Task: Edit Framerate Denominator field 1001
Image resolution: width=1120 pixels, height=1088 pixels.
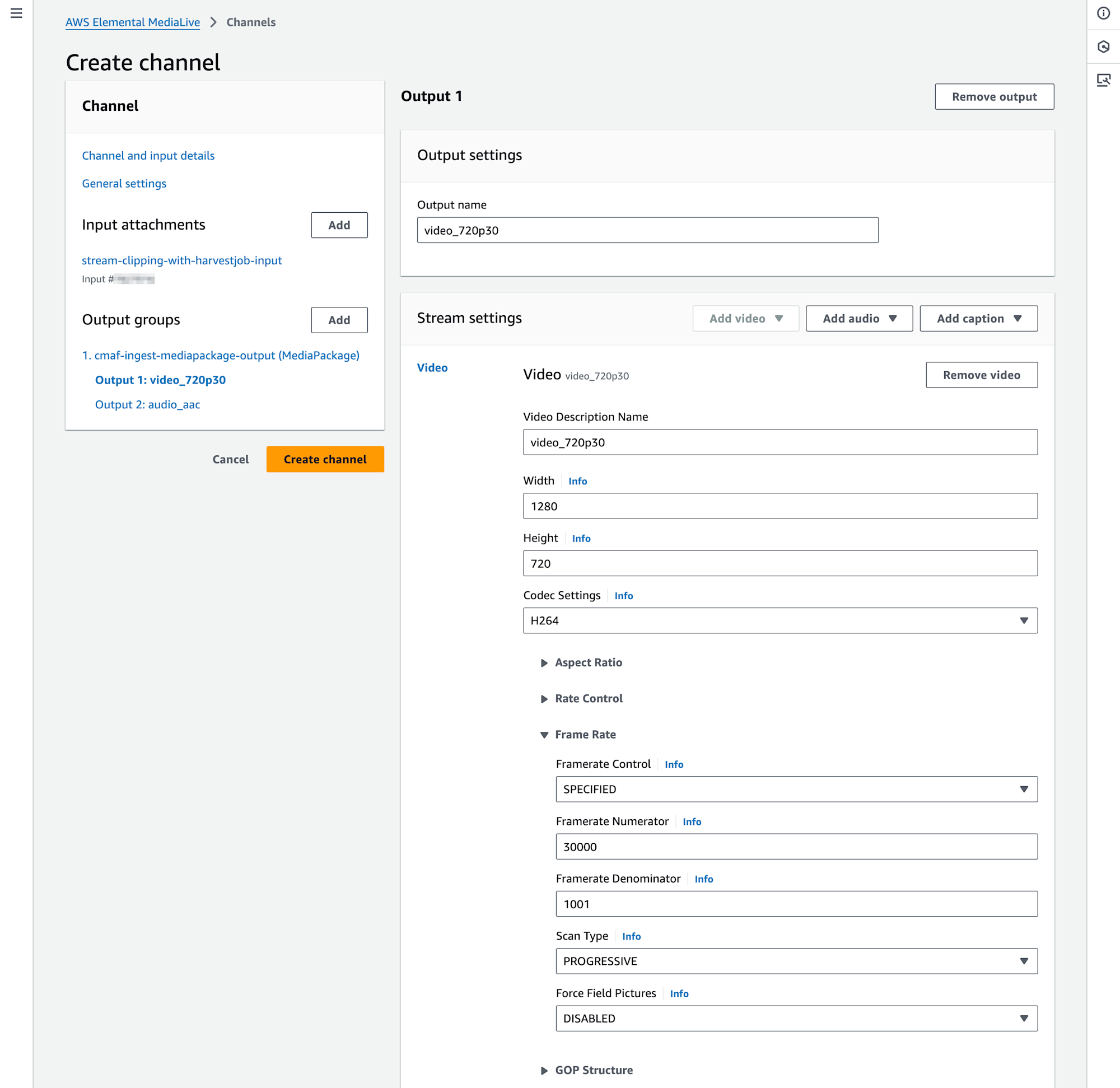Action: coord(796,904)
